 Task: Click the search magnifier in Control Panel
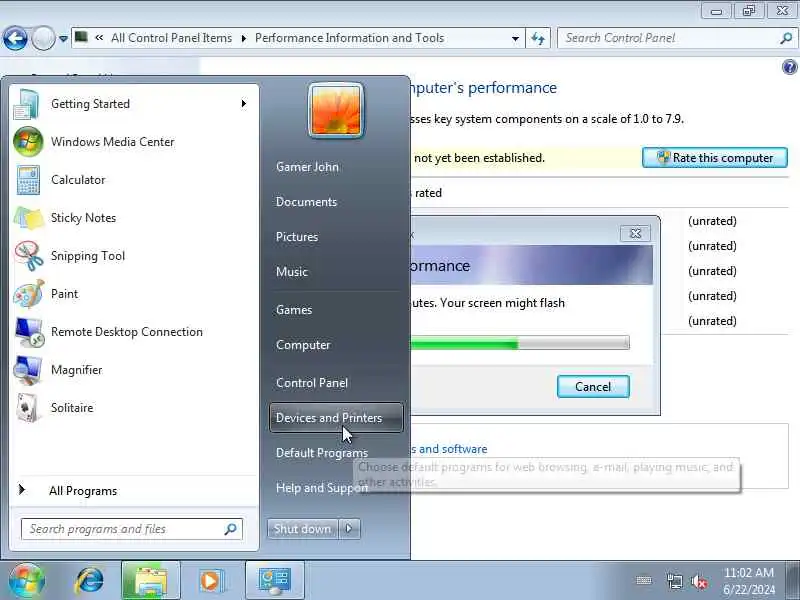point(786,38)
